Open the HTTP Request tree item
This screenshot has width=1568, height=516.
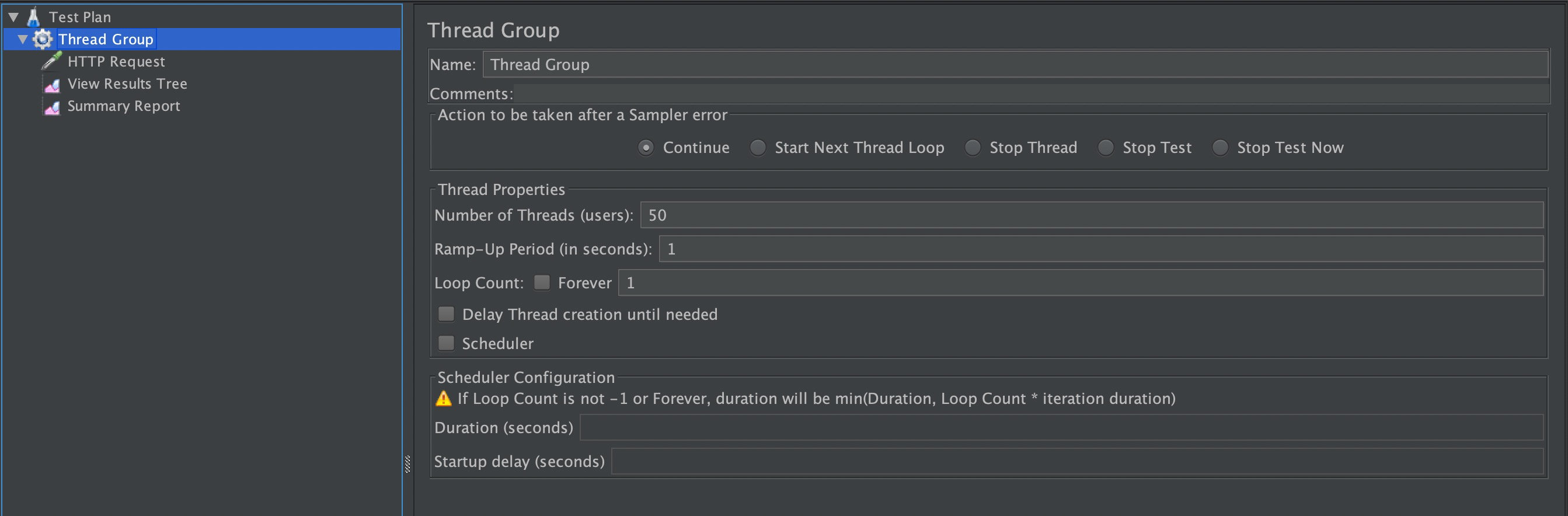point(116,61)
